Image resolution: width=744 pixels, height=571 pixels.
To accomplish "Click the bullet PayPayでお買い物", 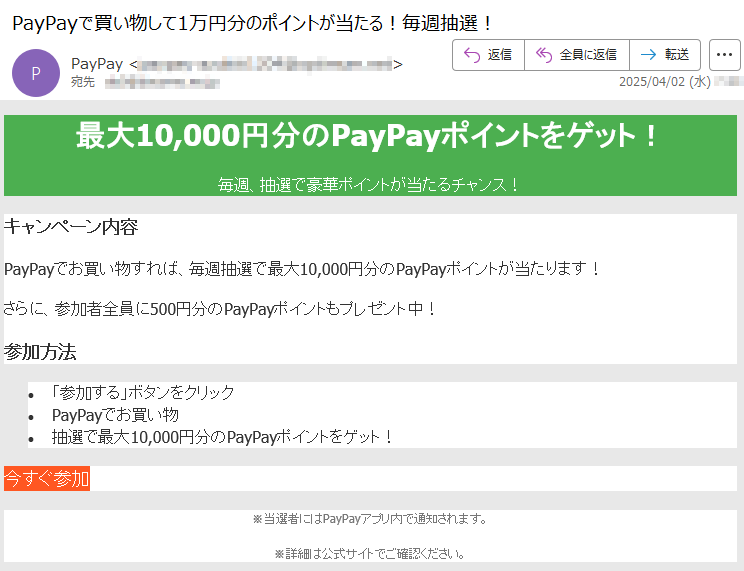I will 115,415.
